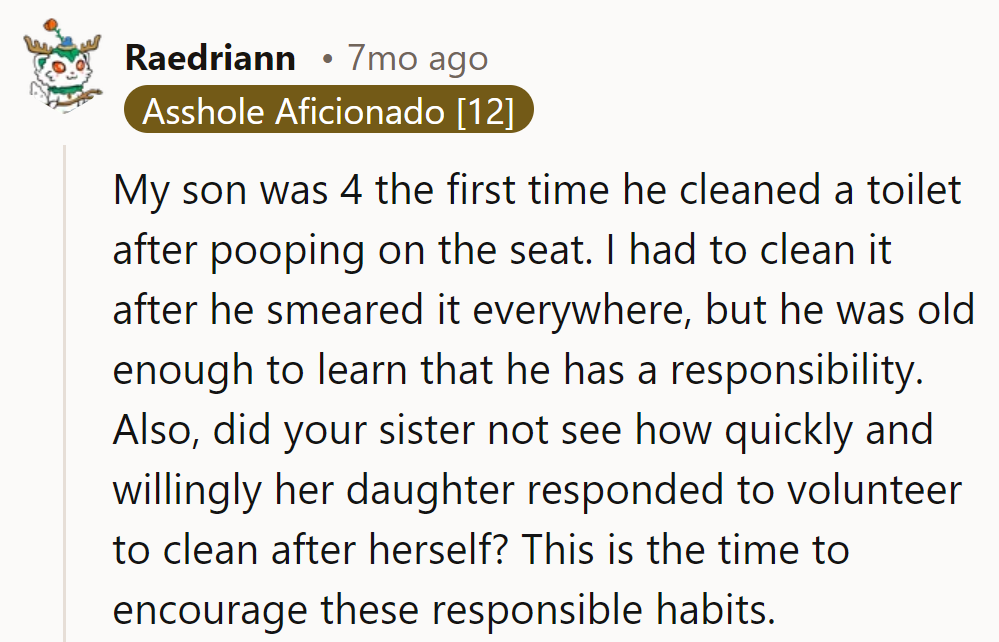The height and width of the screenshot is (642, 999).
Task: Click the "Asshole Aficionado [12]" flair badge
Action: click(328, 111)
